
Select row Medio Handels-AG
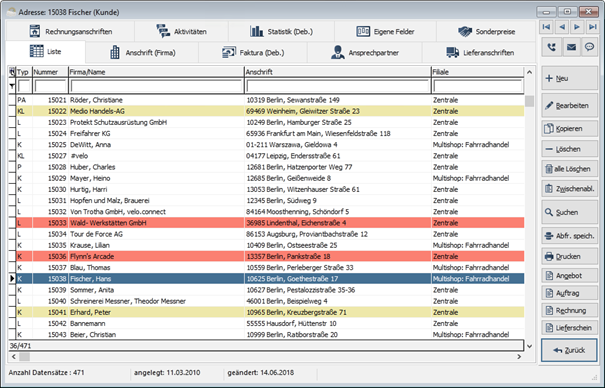coord(270,111)
